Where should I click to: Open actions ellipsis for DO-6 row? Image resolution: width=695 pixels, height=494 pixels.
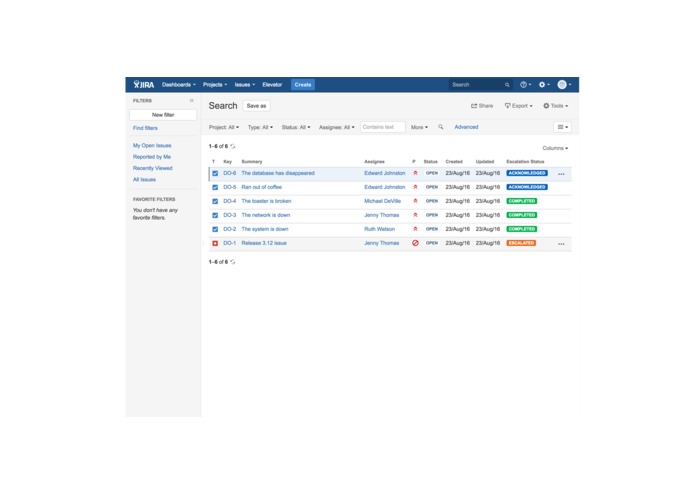(561, 174)
